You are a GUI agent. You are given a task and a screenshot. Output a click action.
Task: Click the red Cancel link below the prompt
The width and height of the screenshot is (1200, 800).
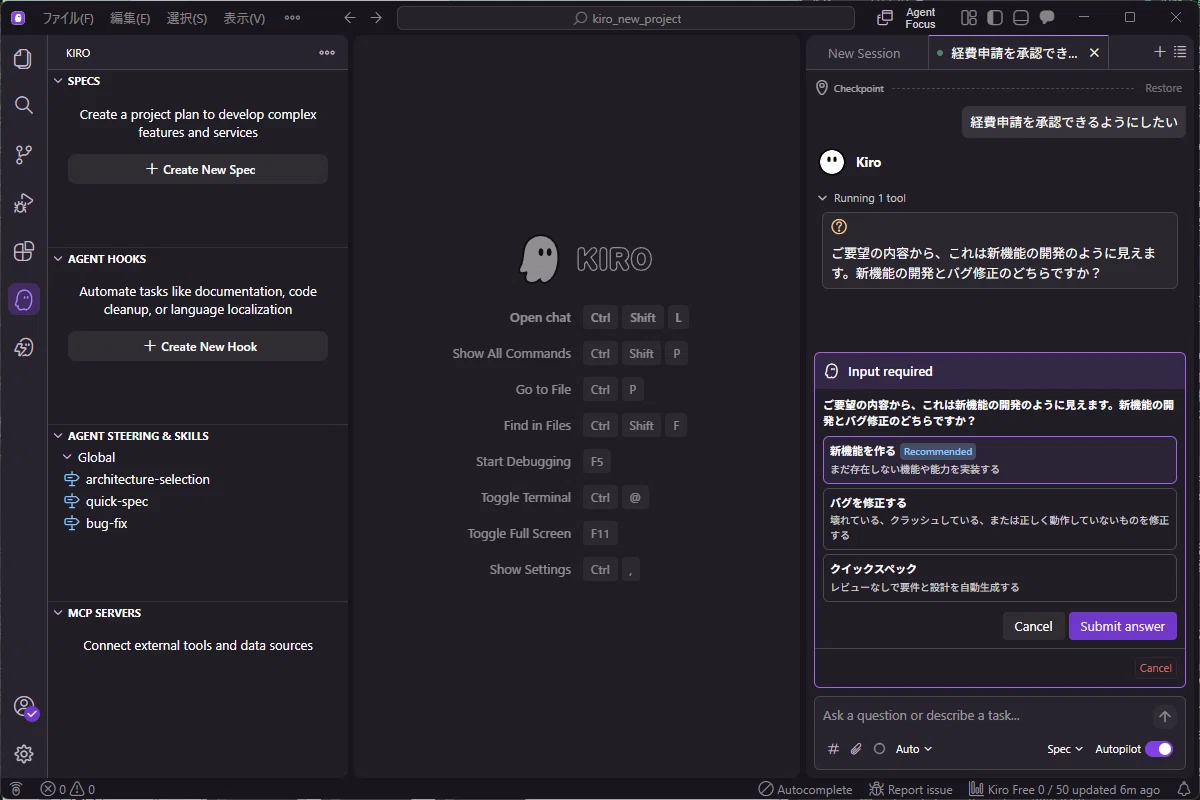click(x=1155, y=668)
